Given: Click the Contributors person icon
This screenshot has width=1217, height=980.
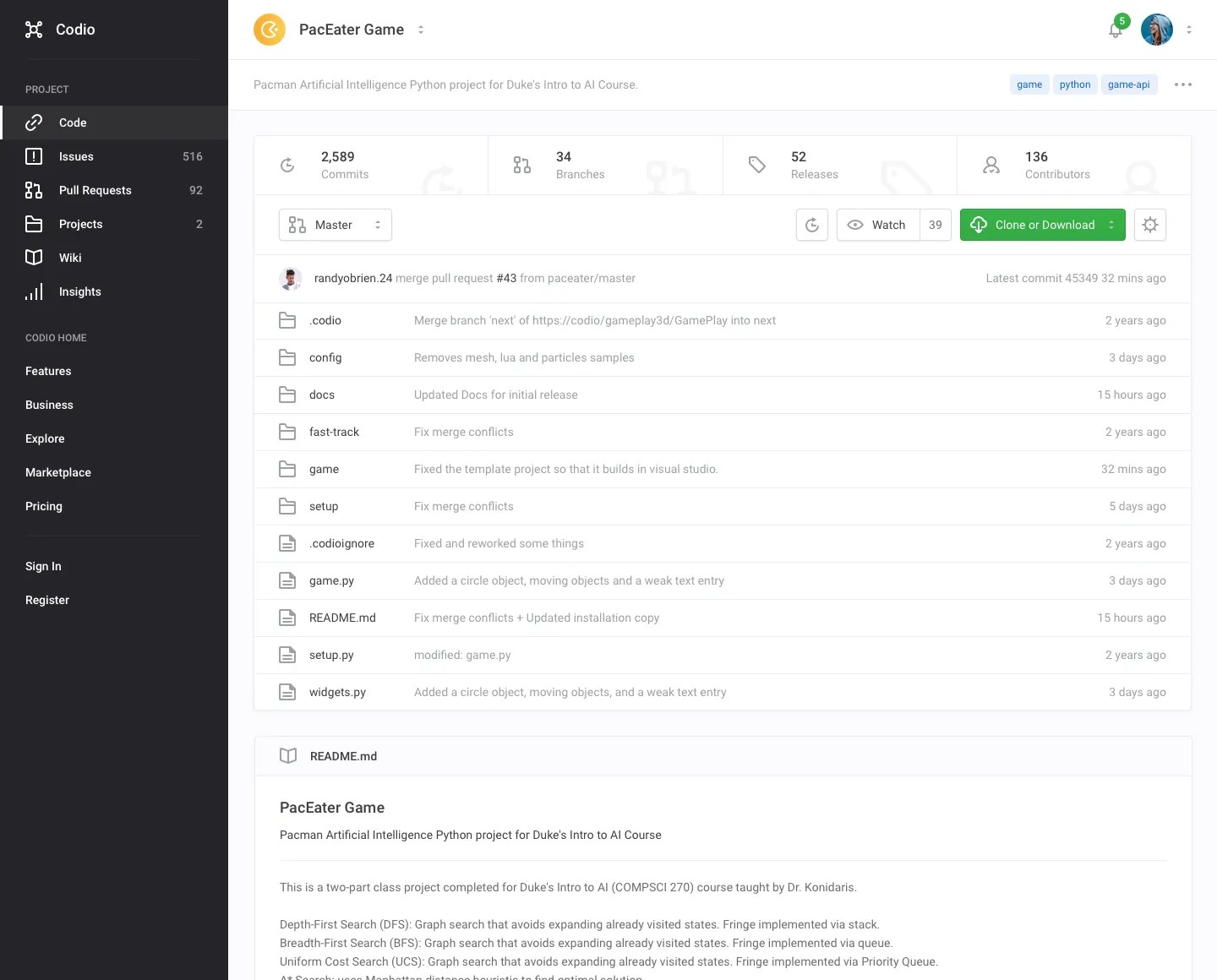Looking at the screenshot, I should (991, 166).
